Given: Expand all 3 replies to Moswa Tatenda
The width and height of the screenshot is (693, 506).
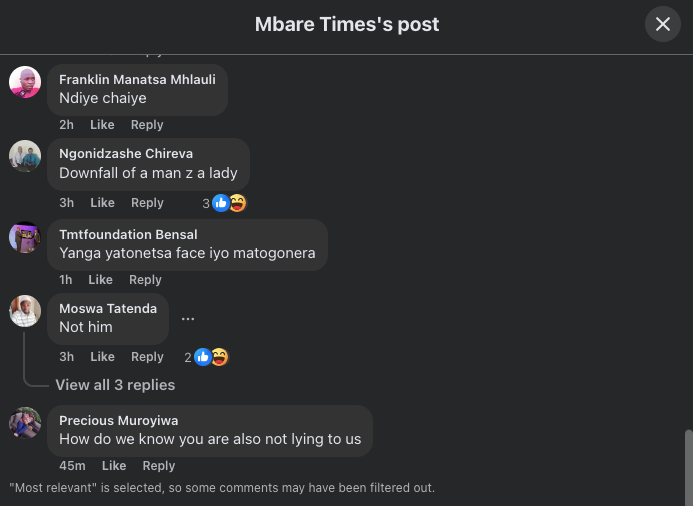Looking at the screenshot, I should pos(115,385).
